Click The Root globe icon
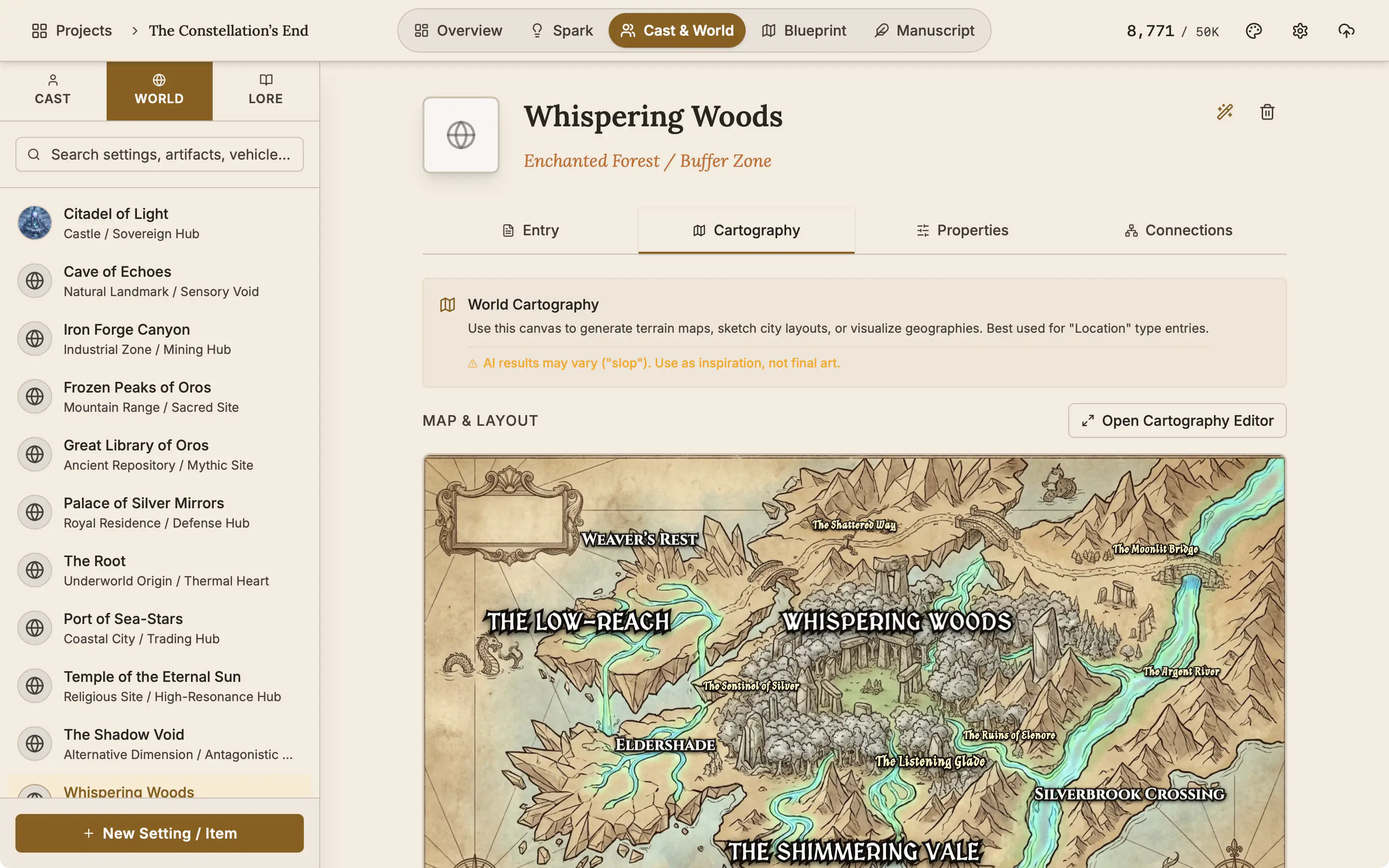 (34, 570)
